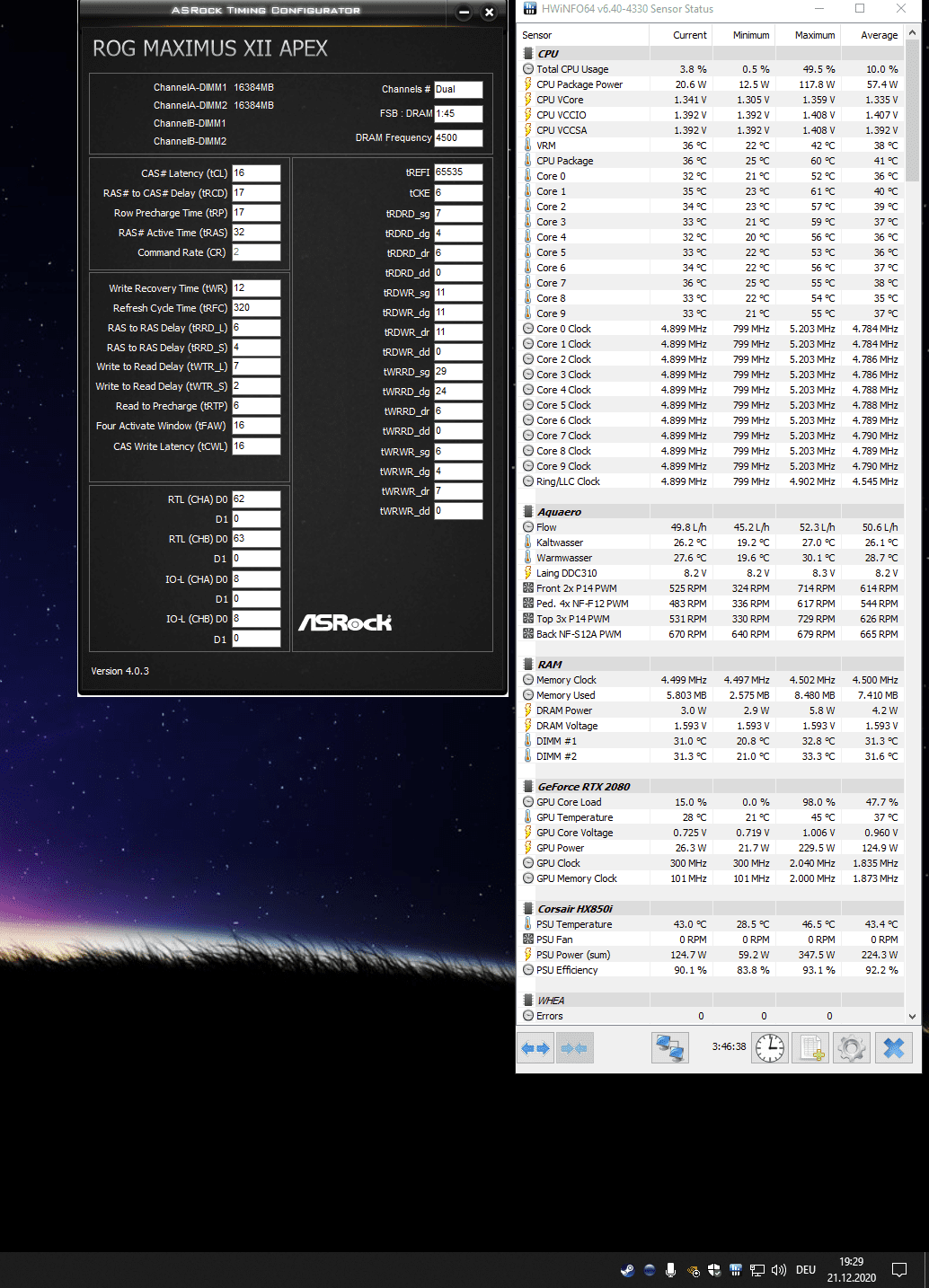The width and height of the screenshot is (929, 1288).
Task: Select the Total CPU Usage row
Action: tap(712, 69)
